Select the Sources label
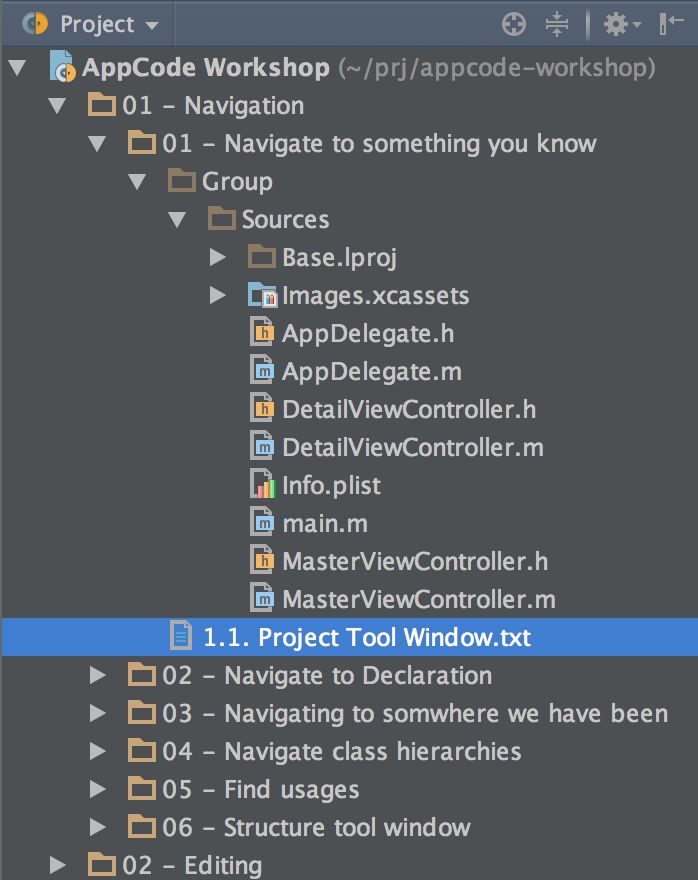This screenshot has height=880, width=698. (285, 219)
